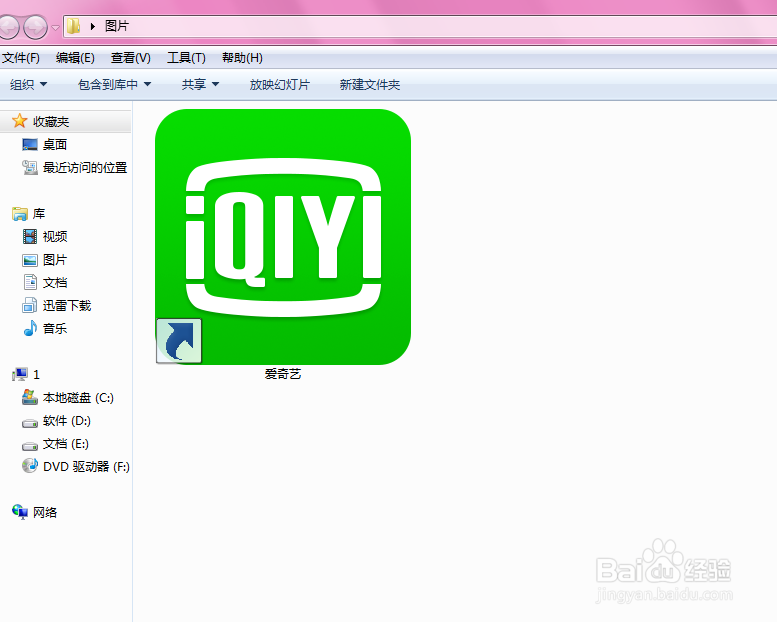Viewport: 777px width, 622px height.
Task: Open the 音乐 library
Action: pos(55,328)
